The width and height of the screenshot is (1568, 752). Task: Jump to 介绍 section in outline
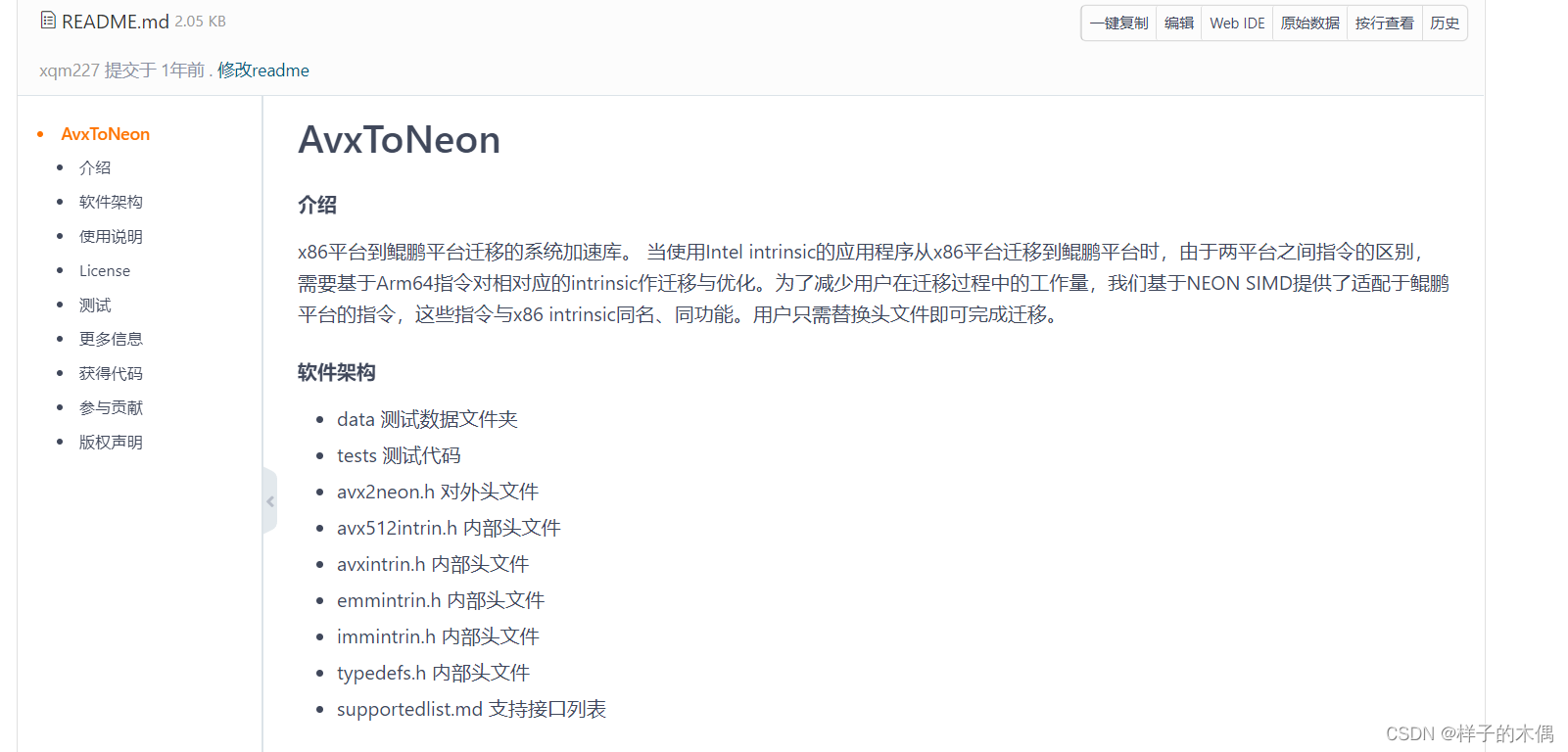click(x=95, y=168)
